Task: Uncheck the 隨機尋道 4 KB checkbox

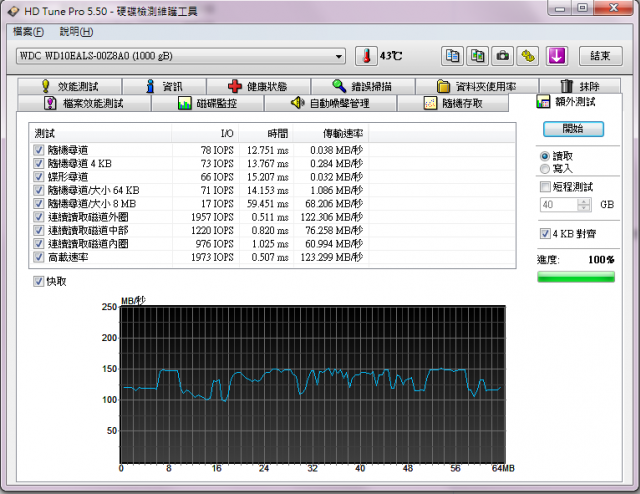Action: pos(38,163)
